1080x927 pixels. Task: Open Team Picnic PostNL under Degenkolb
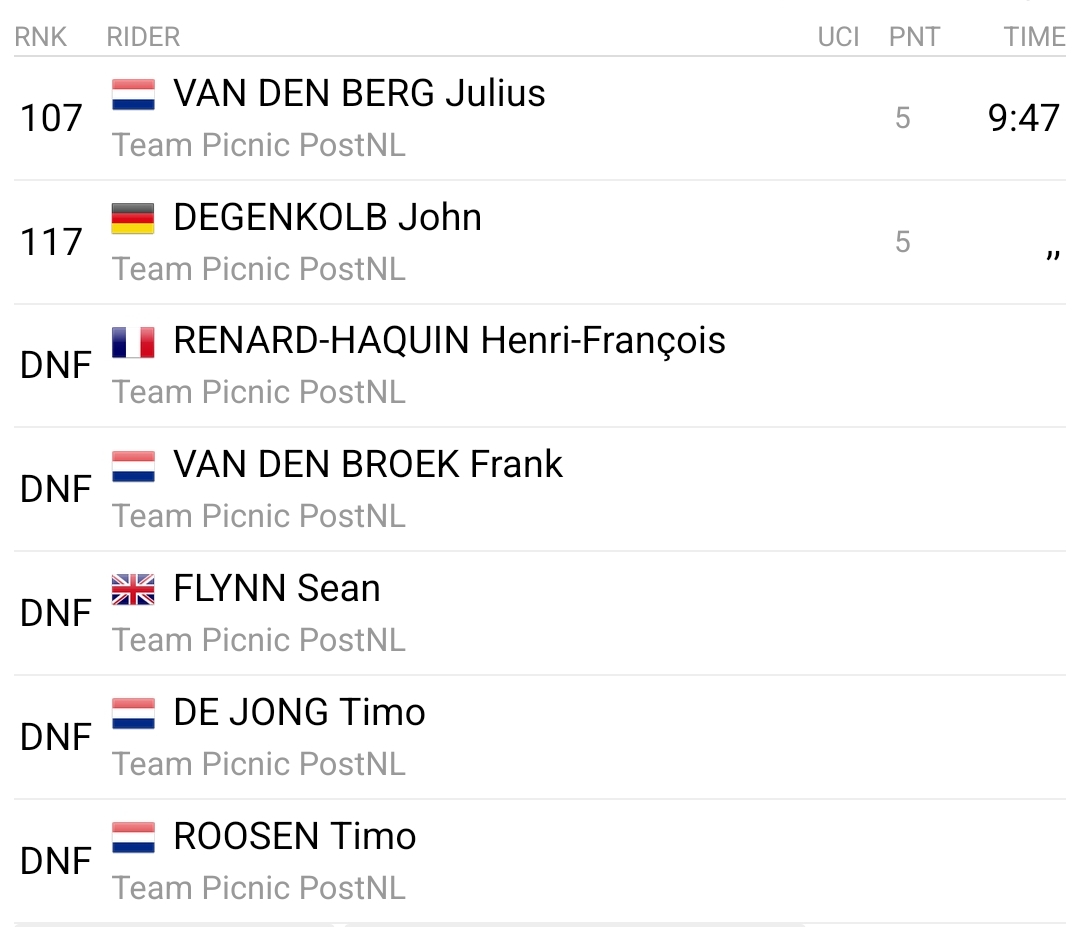click(259, 269)
